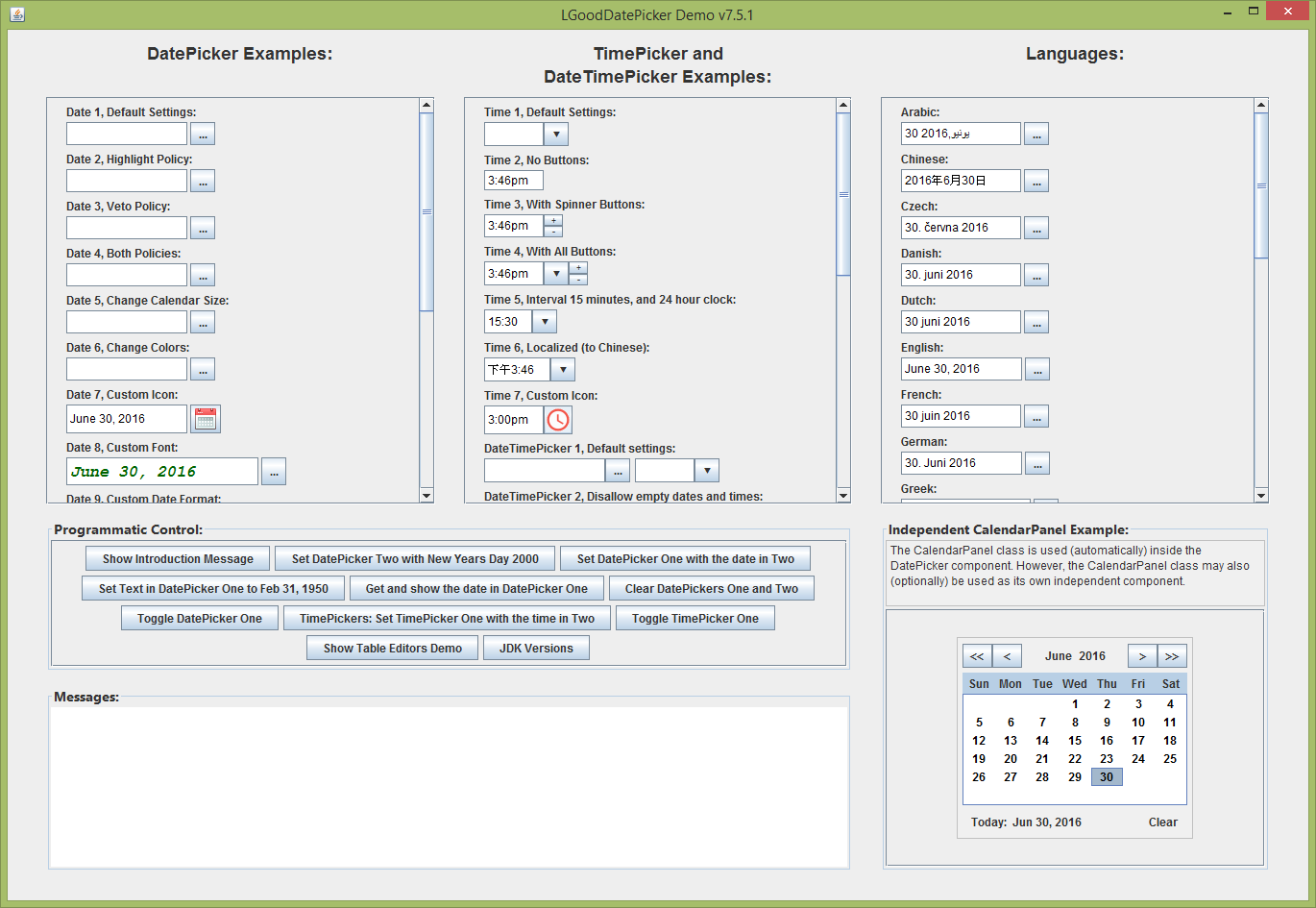This screenshot has width=1316, height=908.
Task: Jump back one year in calendar panel
Action: 977,656
